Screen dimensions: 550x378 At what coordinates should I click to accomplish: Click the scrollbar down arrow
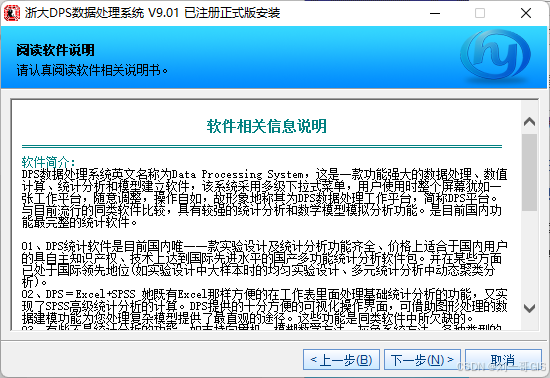pos(529,308)
